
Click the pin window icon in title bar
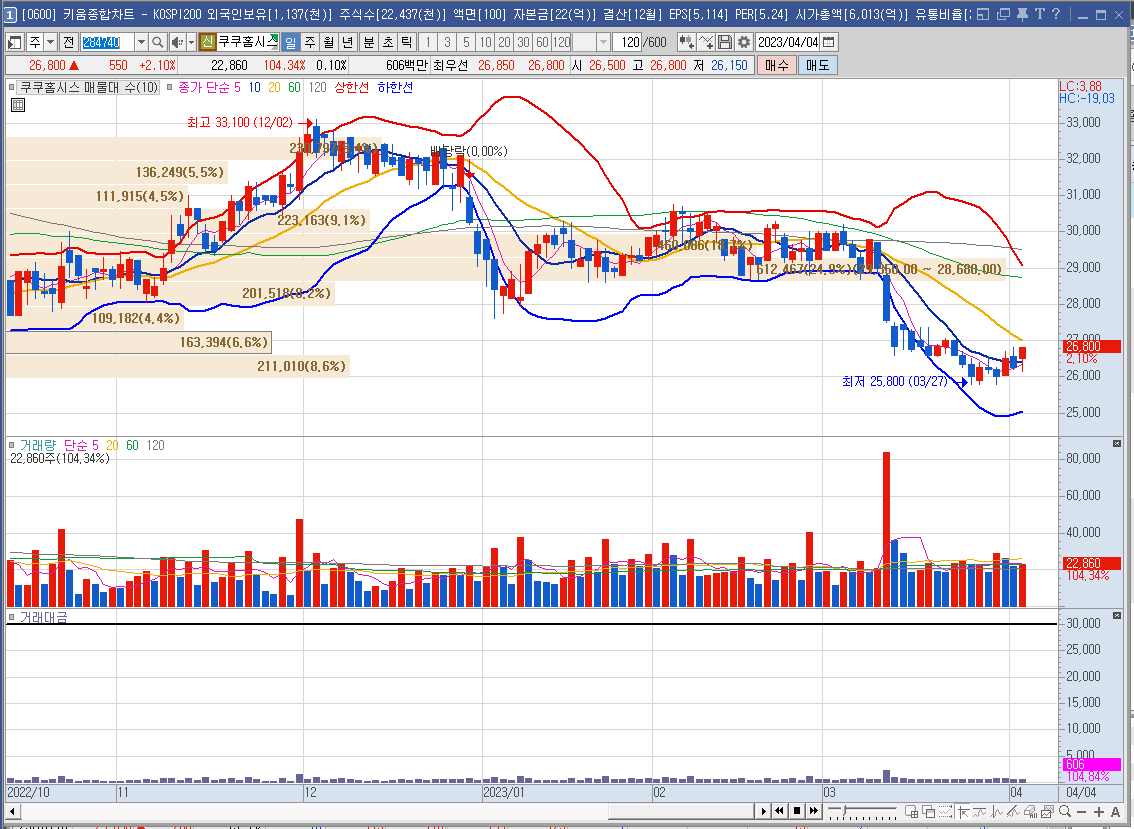click(x=1022, y=14)
